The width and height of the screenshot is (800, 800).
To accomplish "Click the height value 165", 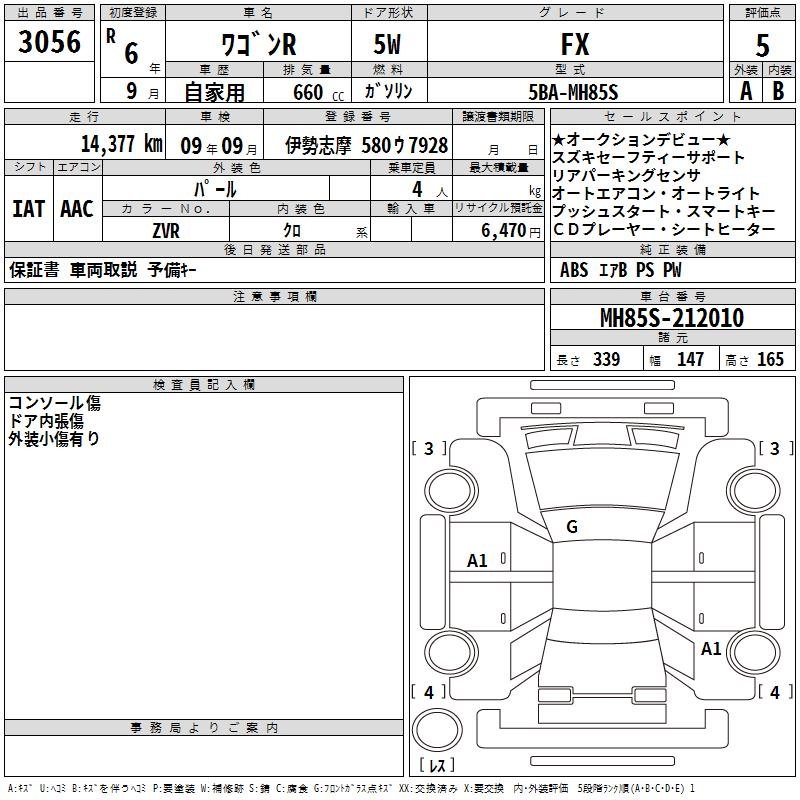I will pyautogui.click(x=770, y=359).
